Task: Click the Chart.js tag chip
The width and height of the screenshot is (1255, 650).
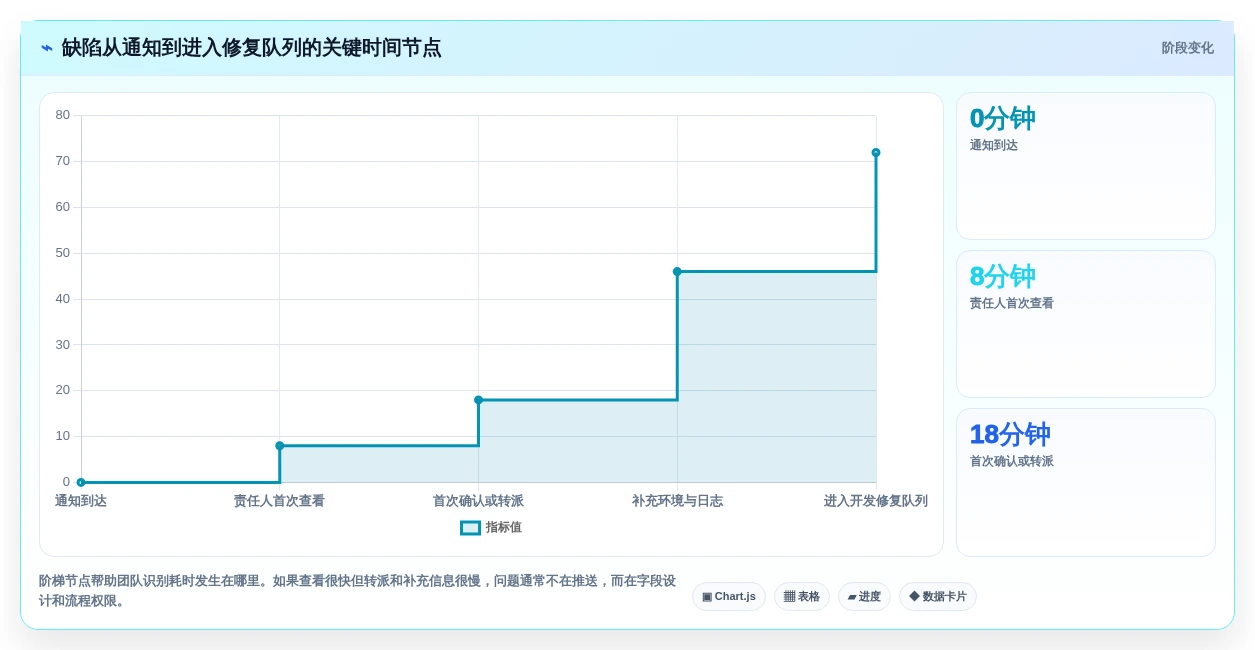Action: [x=729, y=597]
